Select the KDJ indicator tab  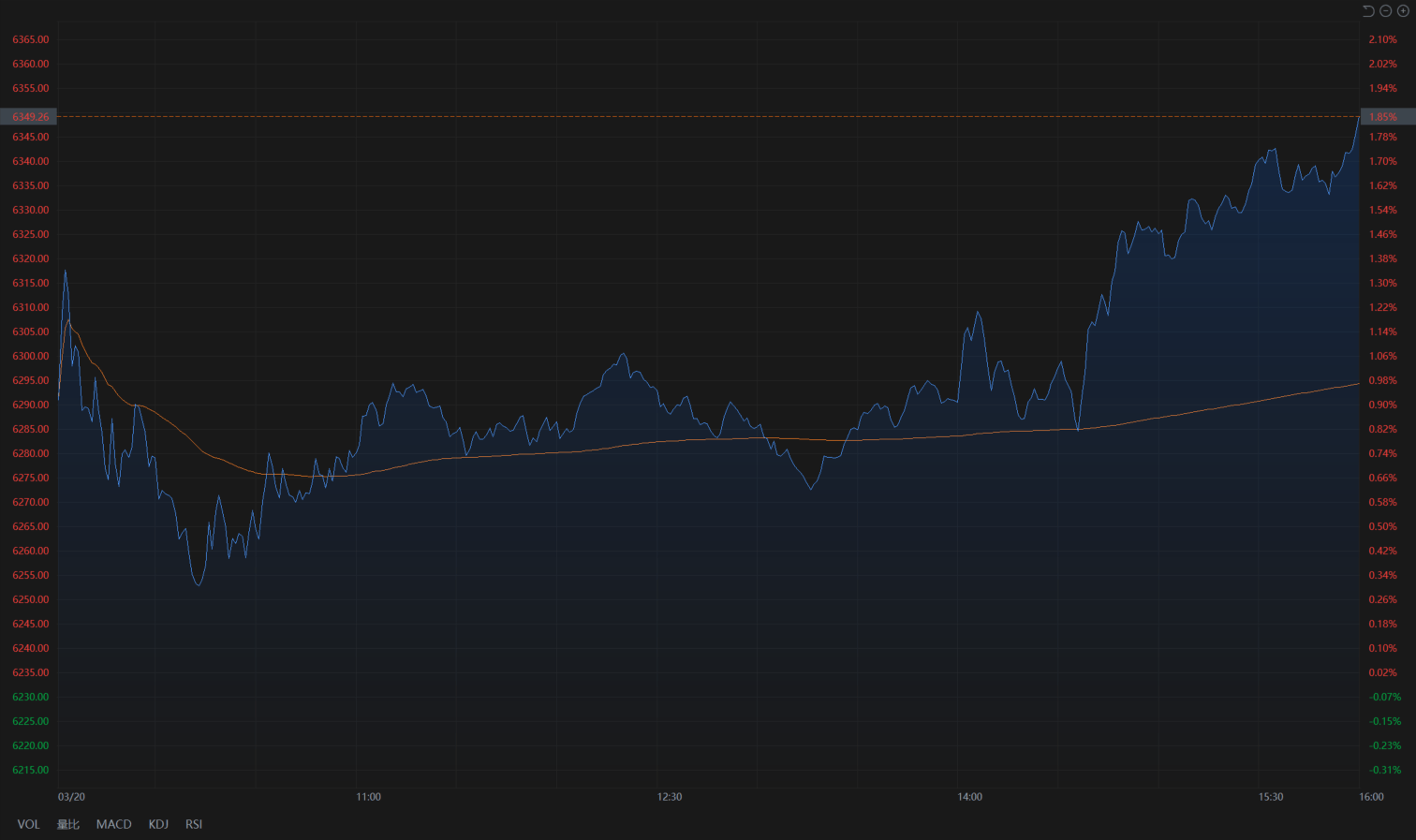coord(158,824)
